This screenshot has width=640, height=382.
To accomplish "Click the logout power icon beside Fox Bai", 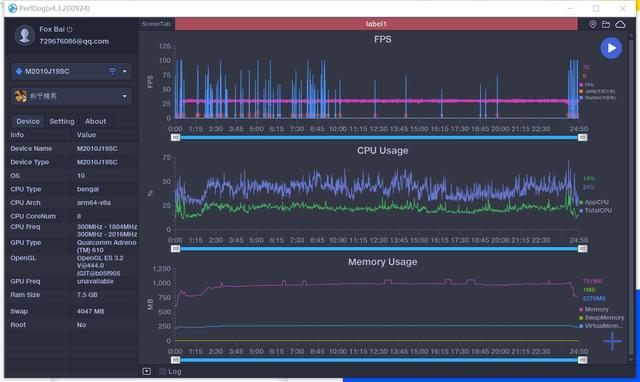I will [70, 29].
